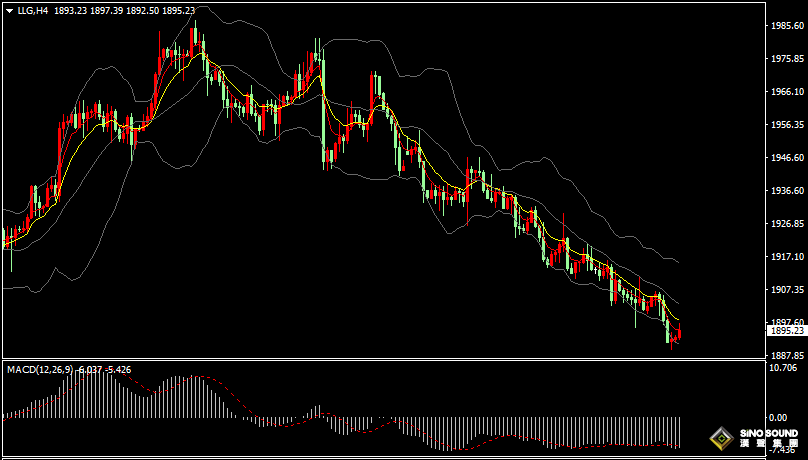The image size is (808, 460).
Task: Click the 1956.35 price axis label
Action: click(x=785, y=125)
